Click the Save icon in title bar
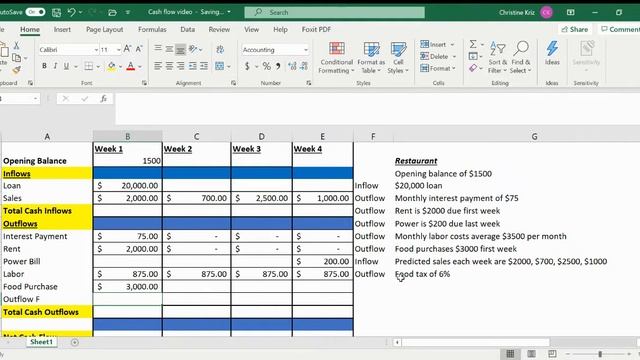The height and width of the screenshot is (360, 640). click(56, 13)
